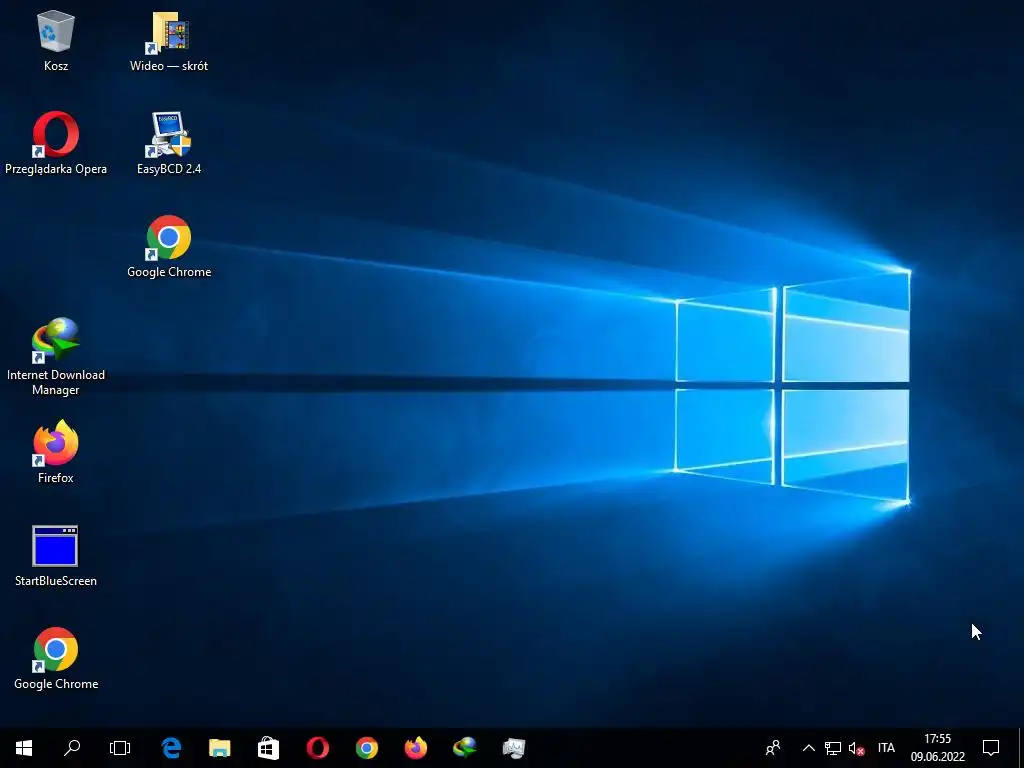The image size is (1024, 768).
Task: Show hidden system tray icons
Action: 808,748
